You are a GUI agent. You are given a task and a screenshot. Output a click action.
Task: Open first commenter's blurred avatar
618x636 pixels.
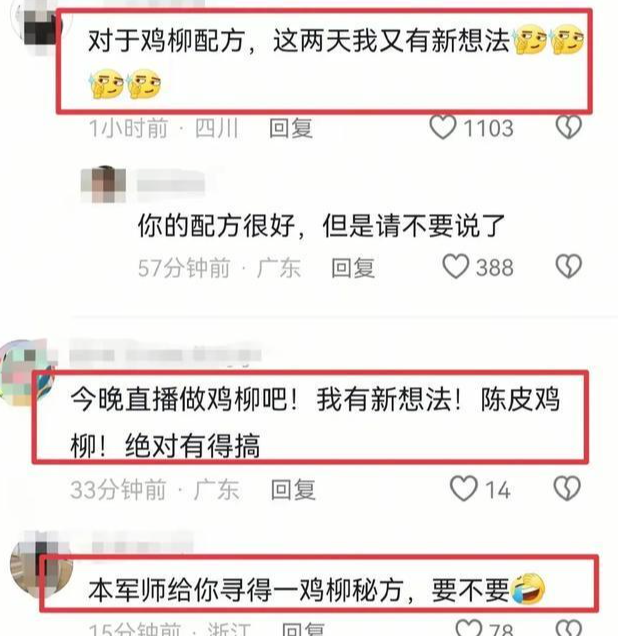pyautogui.click(x=40, y=27)
